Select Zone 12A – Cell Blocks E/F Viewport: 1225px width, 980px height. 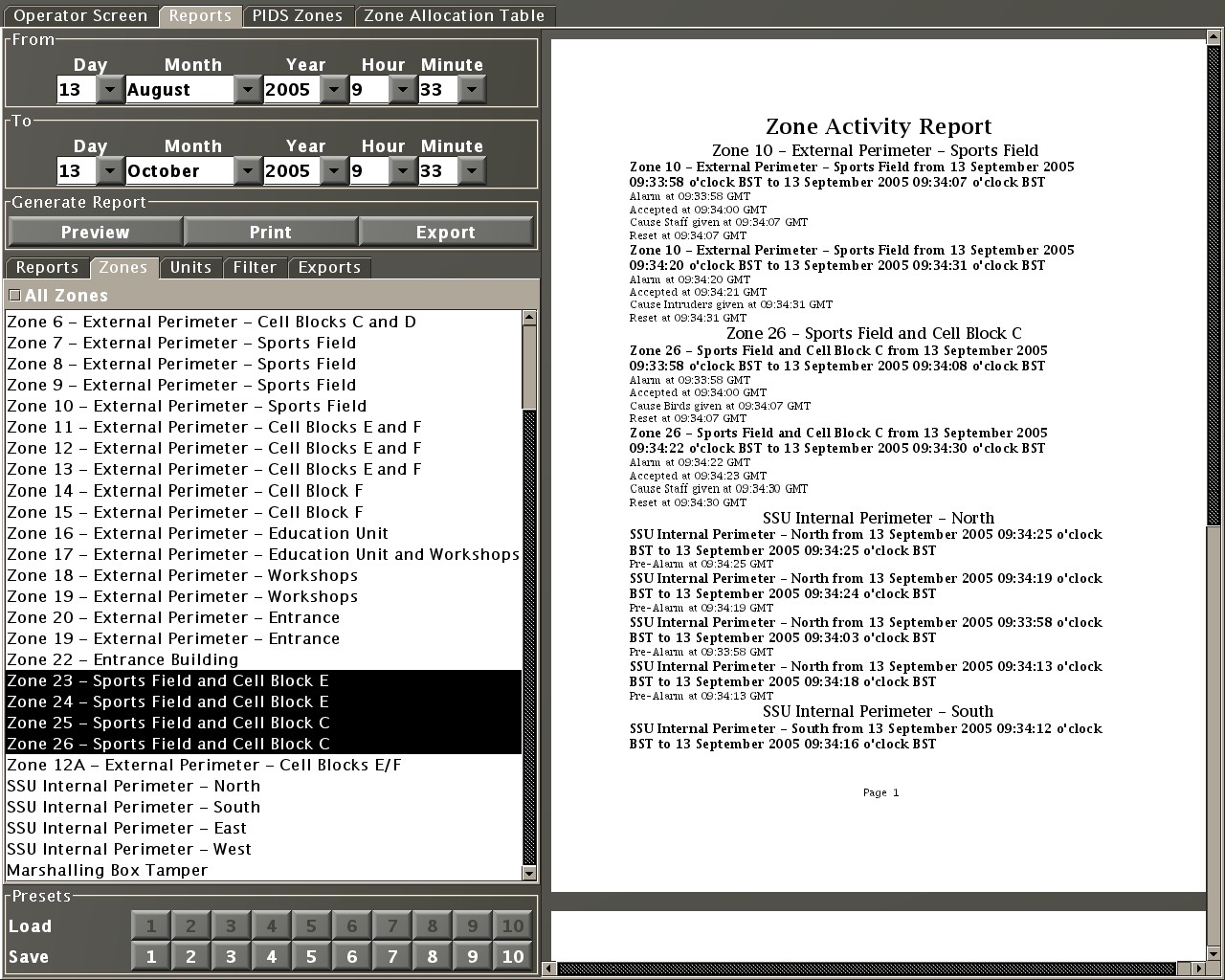(263, 766)
